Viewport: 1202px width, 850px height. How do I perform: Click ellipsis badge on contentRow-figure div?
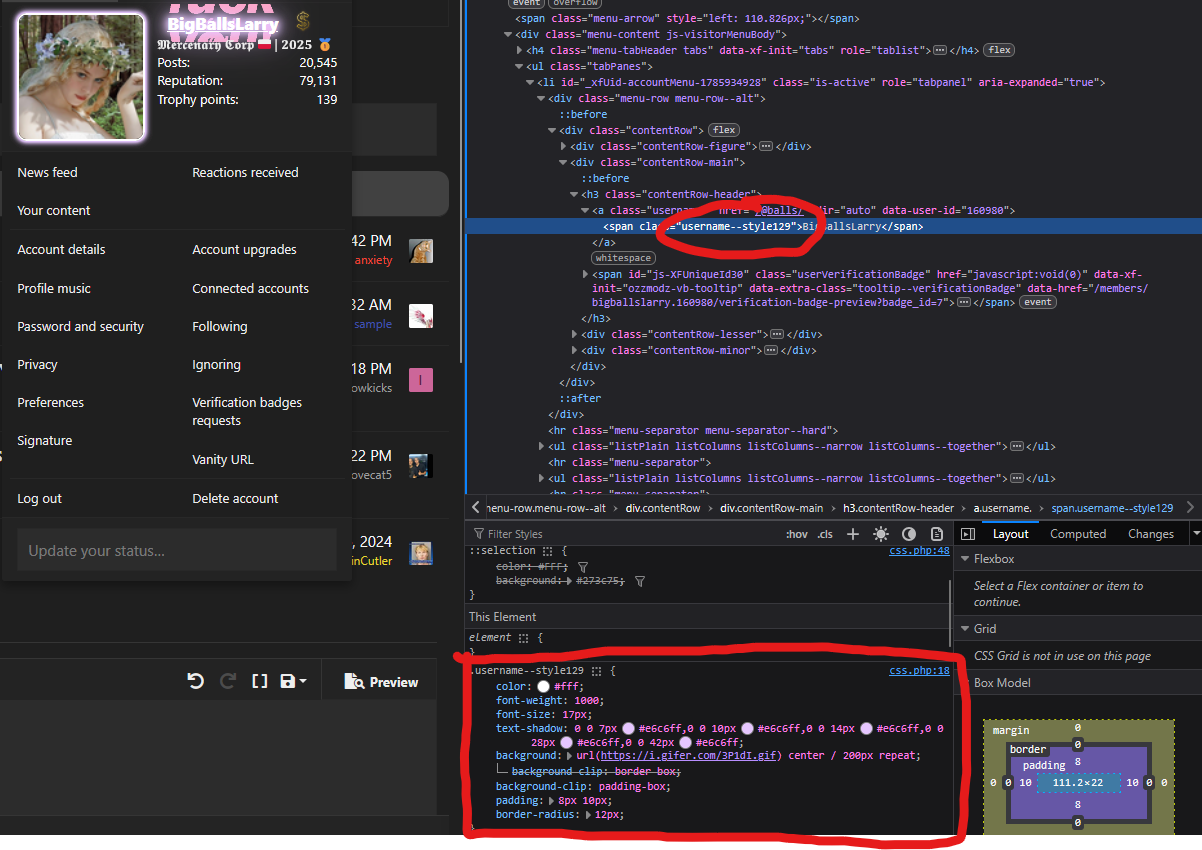tap(765, 146)
